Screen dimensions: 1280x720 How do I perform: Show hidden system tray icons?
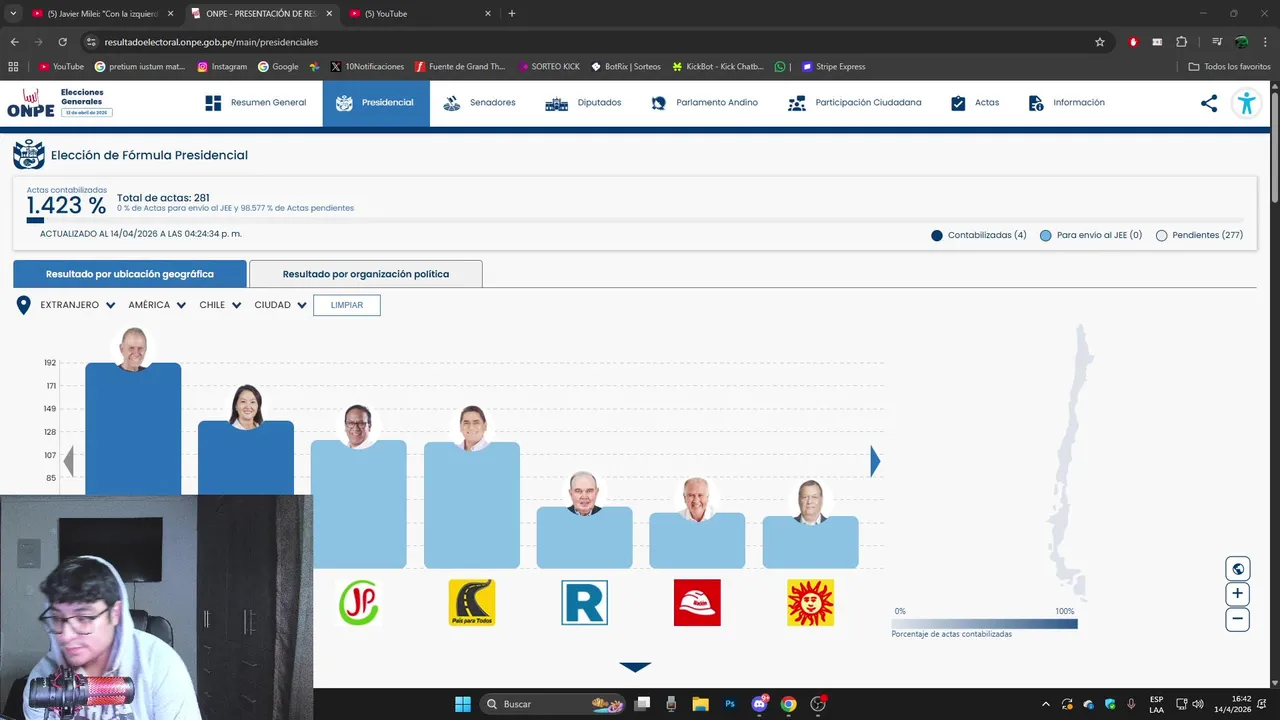pyautogui.click(x=1046, y=704)
